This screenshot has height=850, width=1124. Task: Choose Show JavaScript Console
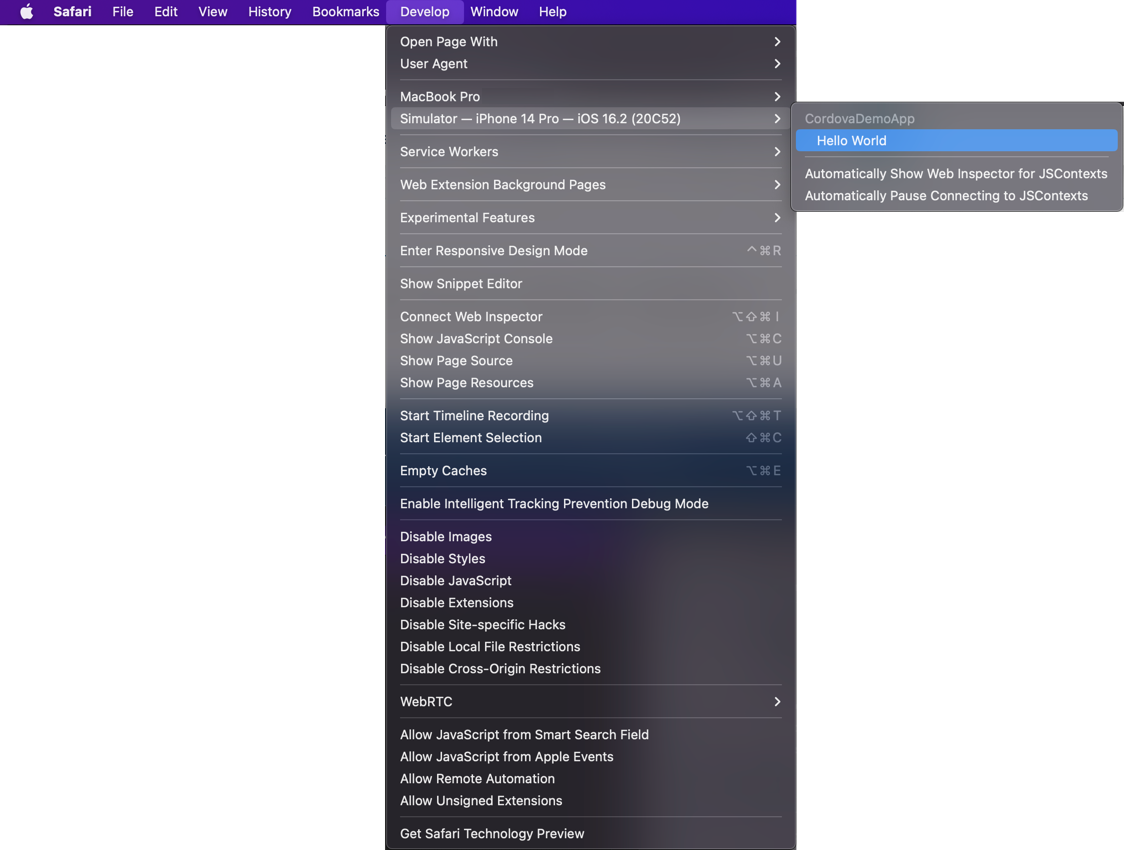click(x=591, y=339)
